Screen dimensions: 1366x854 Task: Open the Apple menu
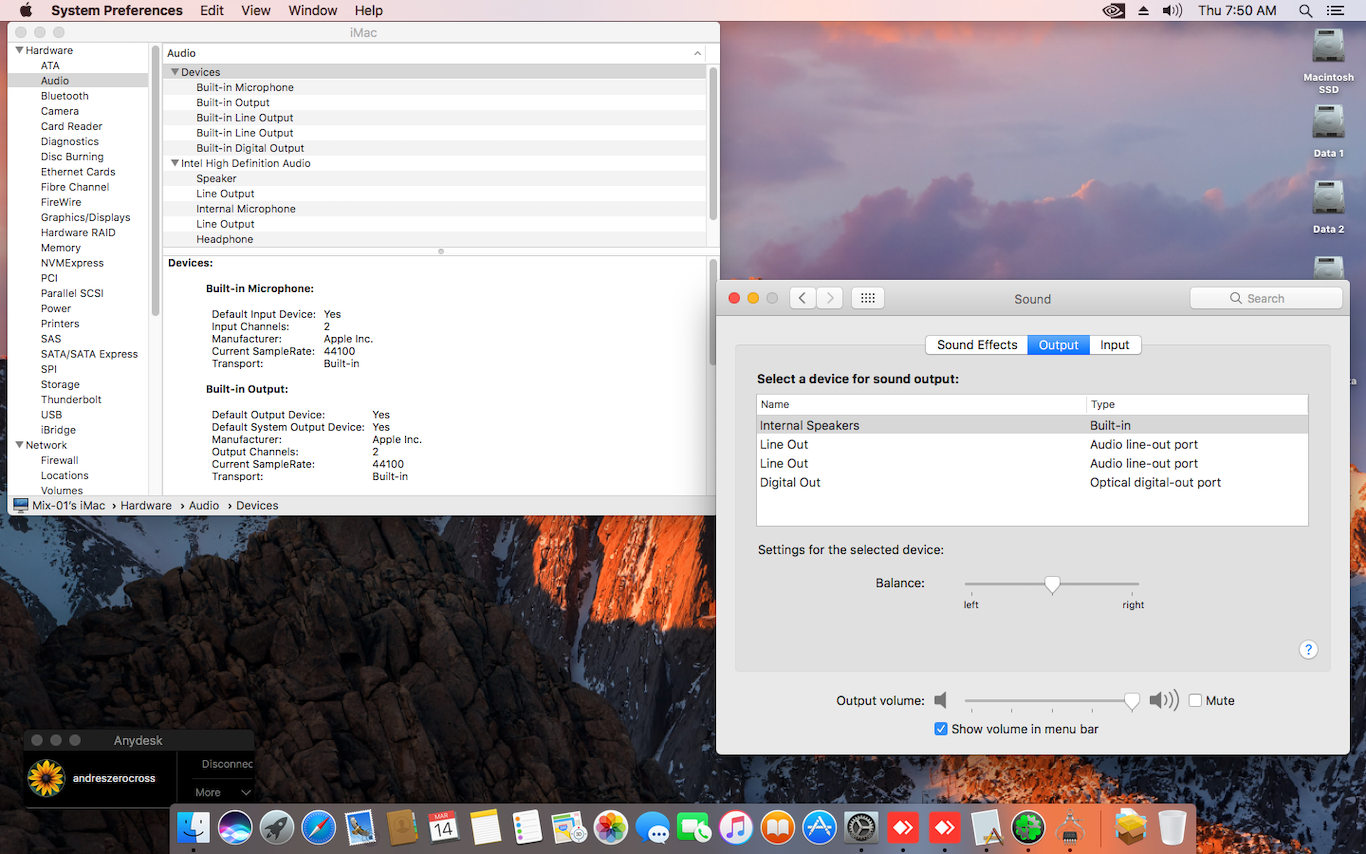coord(26,10)
